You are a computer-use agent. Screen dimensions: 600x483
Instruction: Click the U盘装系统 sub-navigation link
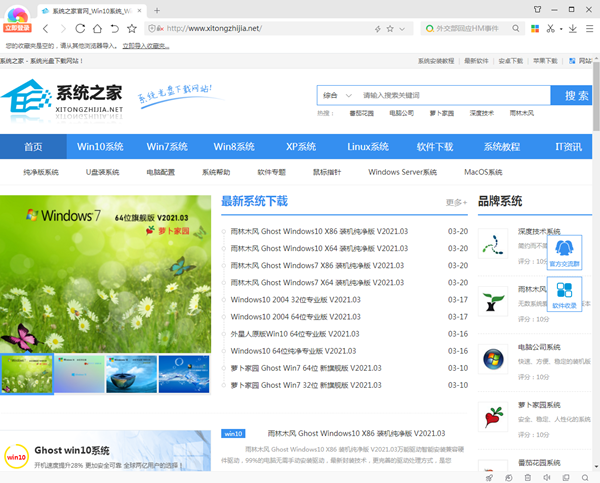[x=103, y=172]
